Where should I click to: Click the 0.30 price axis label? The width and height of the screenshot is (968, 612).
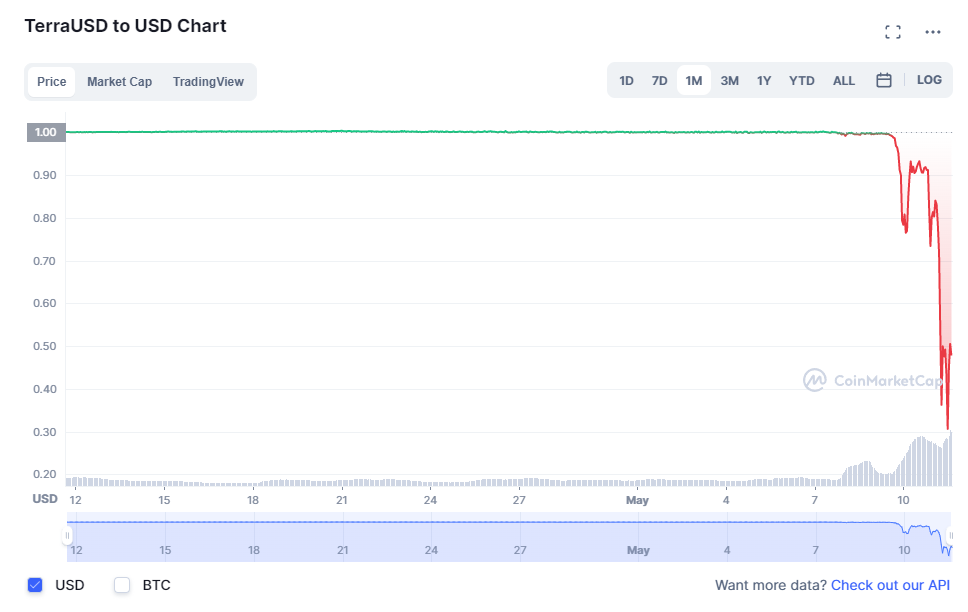44,432
